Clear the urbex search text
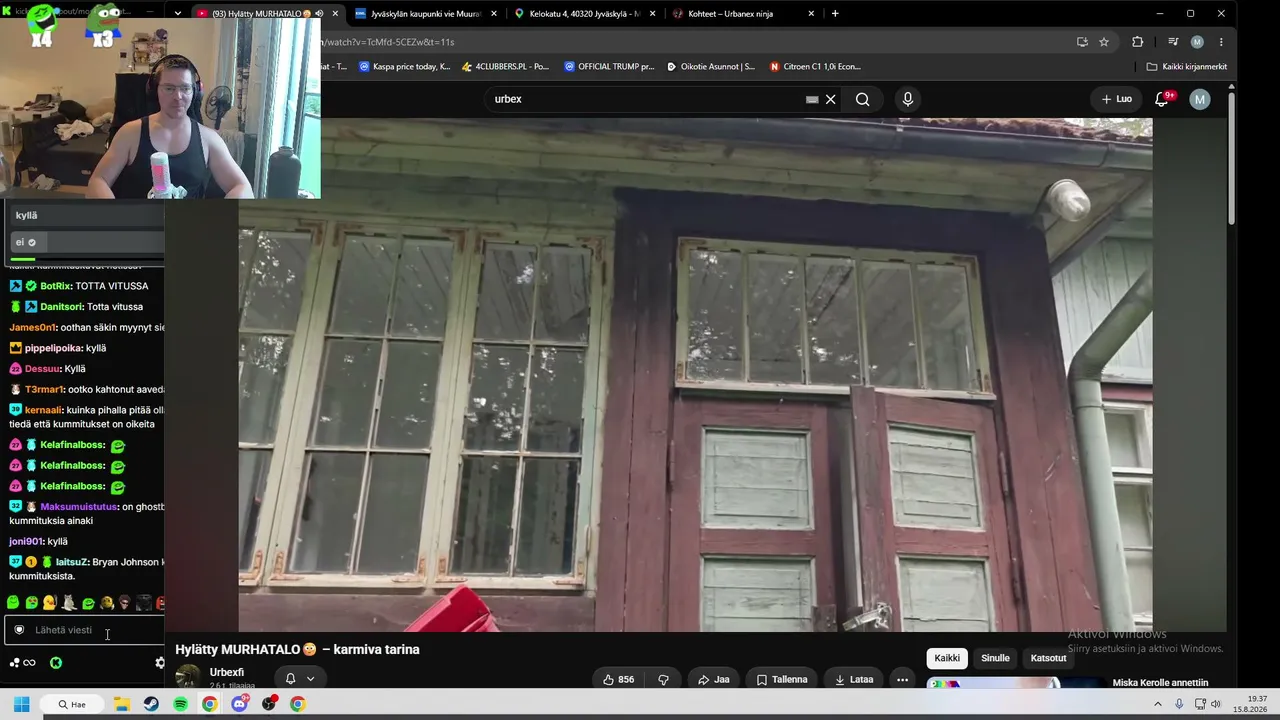The height and width of the screenshot is (720, 1280). (830, 99)
